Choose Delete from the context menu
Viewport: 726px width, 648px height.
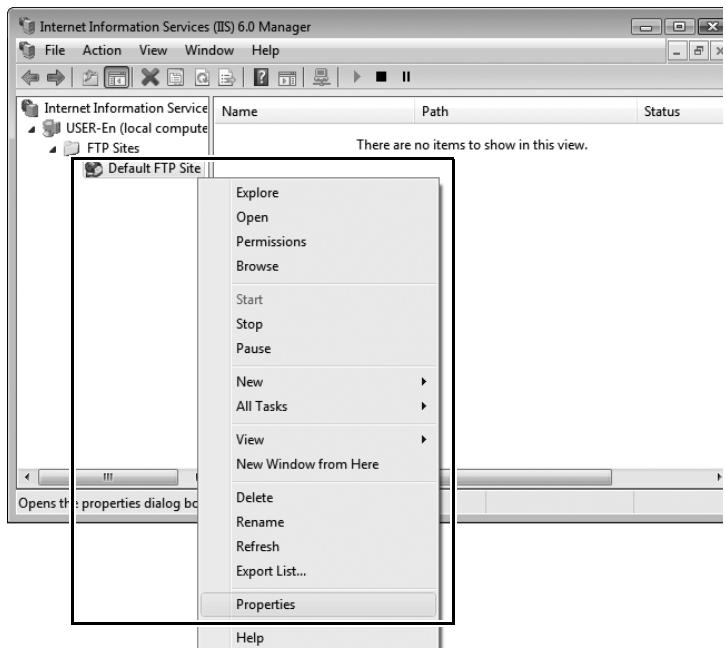(319, 498)
